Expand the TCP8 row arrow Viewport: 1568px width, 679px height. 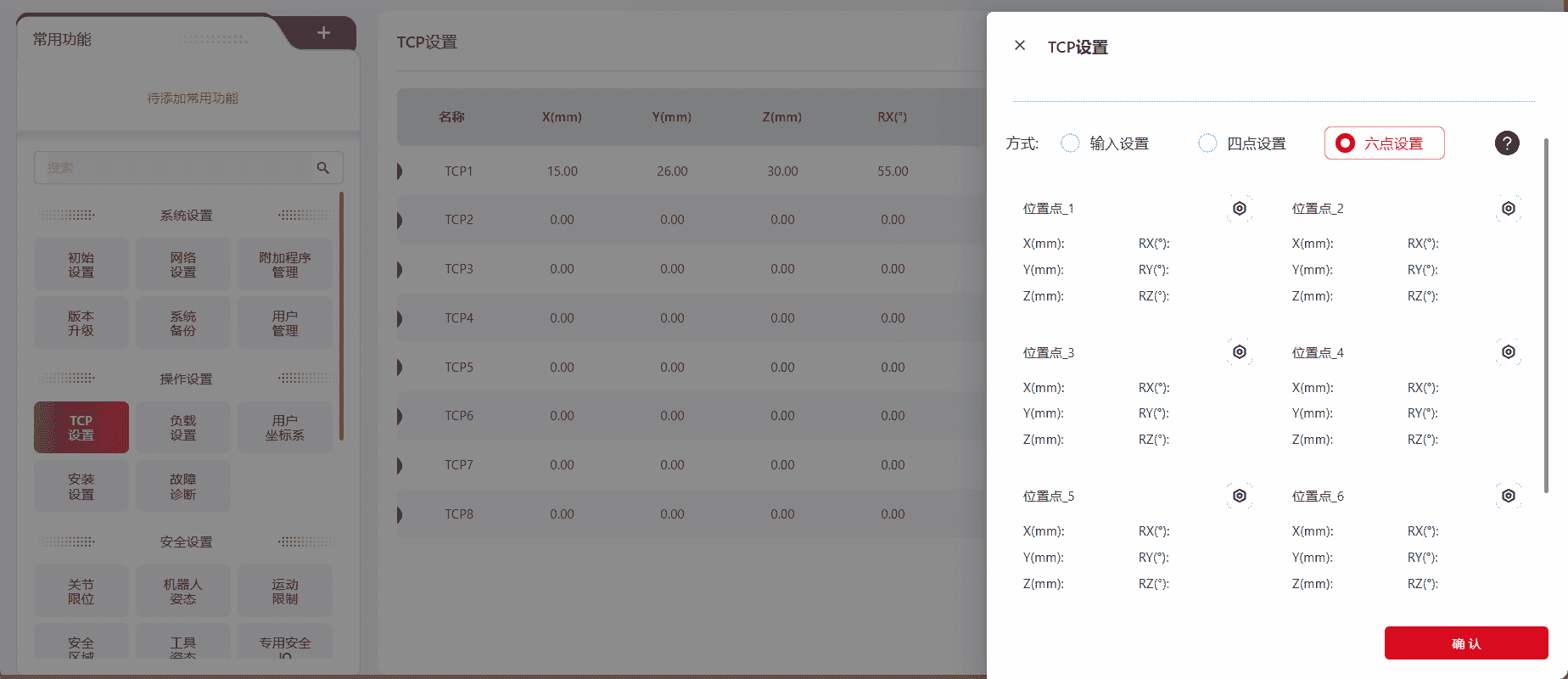[x=400, y=514]
